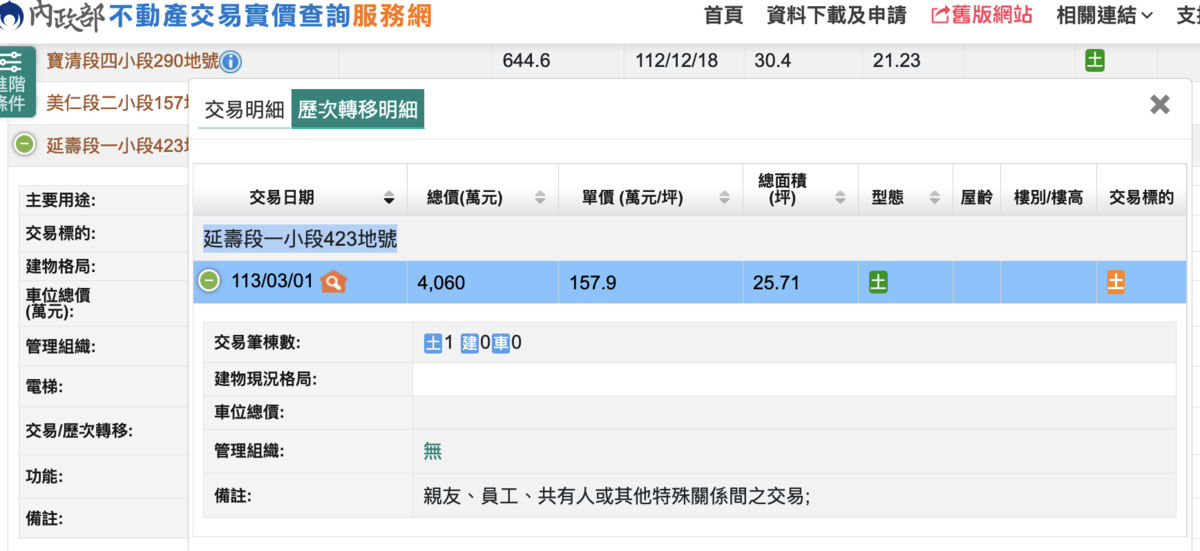
Task: Open the 不動產交易實價查詢服務網 title link
Action: coord(270,15)
